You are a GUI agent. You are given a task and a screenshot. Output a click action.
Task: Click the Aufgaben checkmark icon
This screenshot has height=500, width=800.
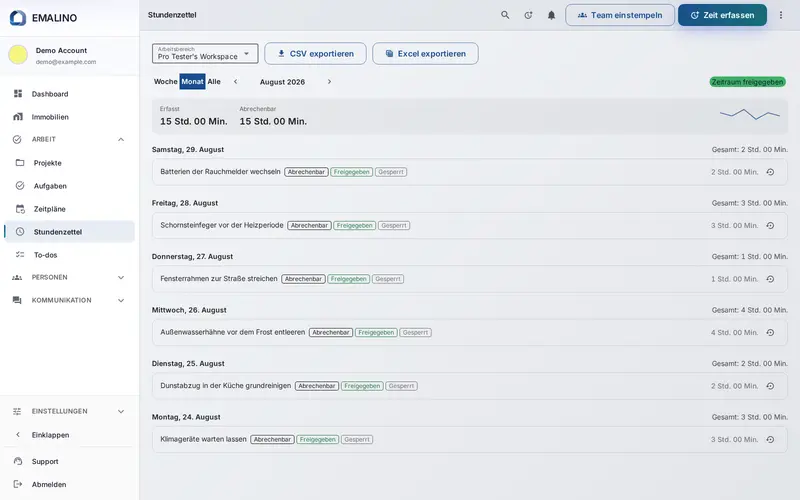click(20, 186)
